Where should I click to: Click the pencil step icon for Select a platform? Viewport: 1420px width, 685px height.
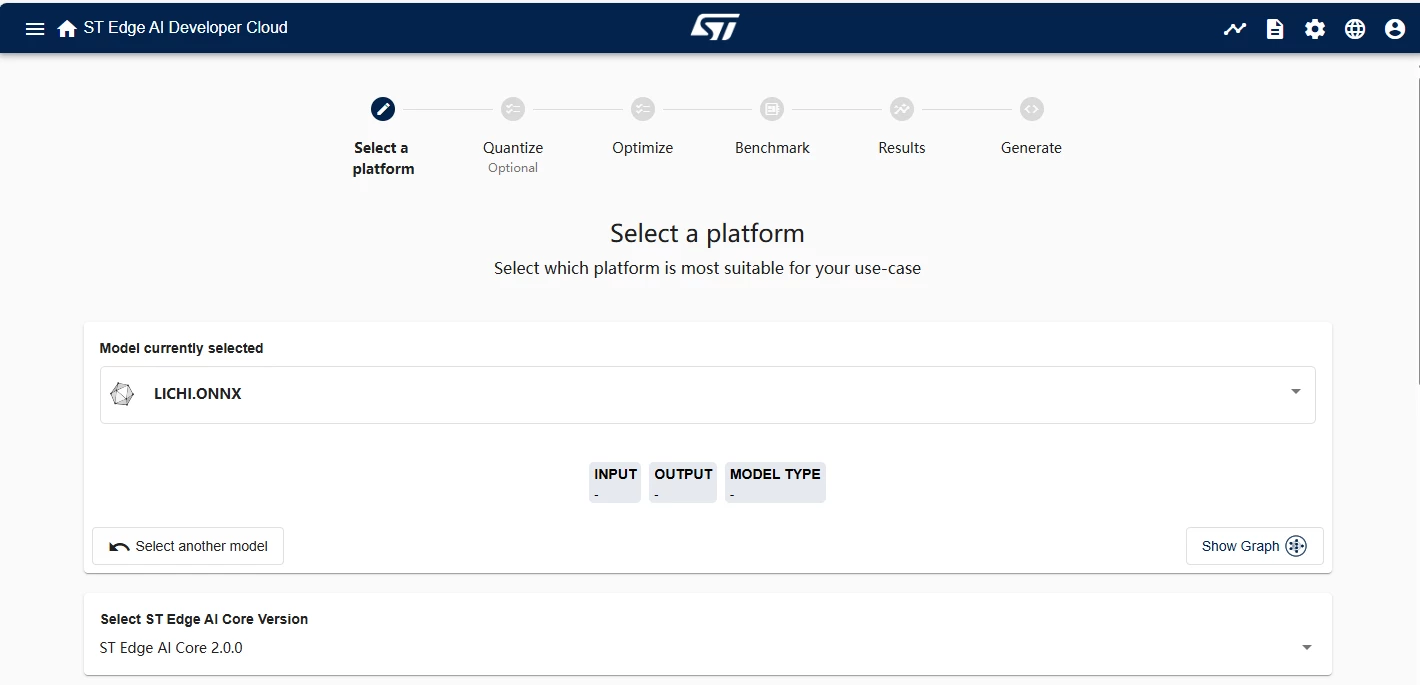[383, 109]
